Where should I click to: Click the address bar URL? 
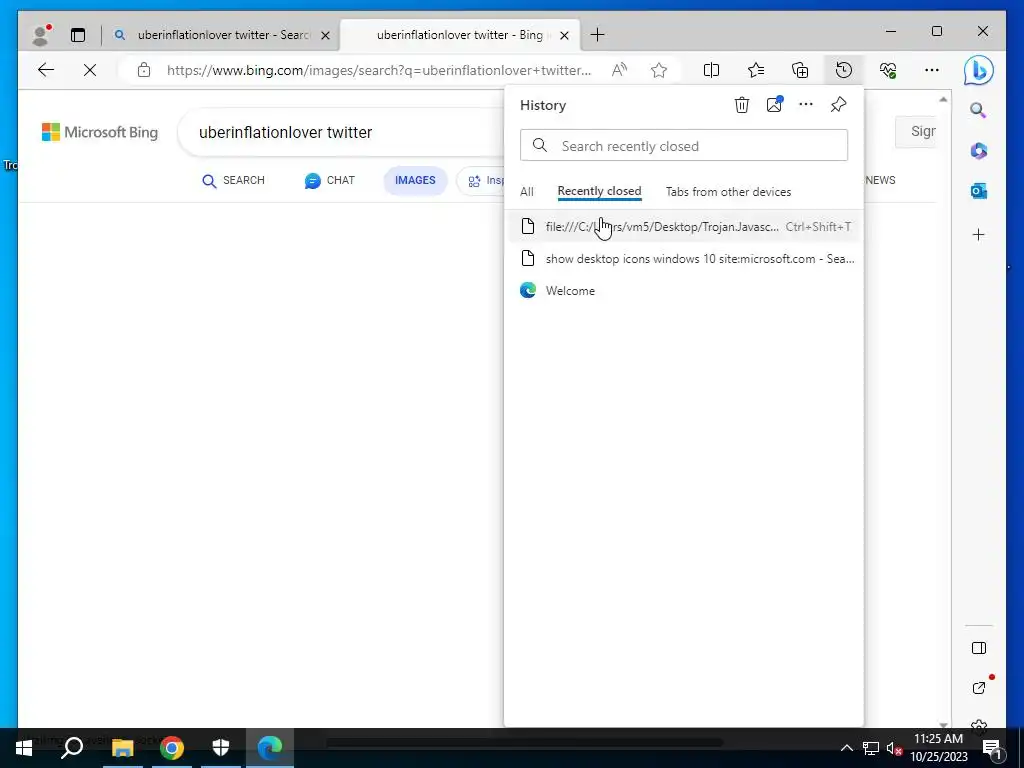coord(379,71)
